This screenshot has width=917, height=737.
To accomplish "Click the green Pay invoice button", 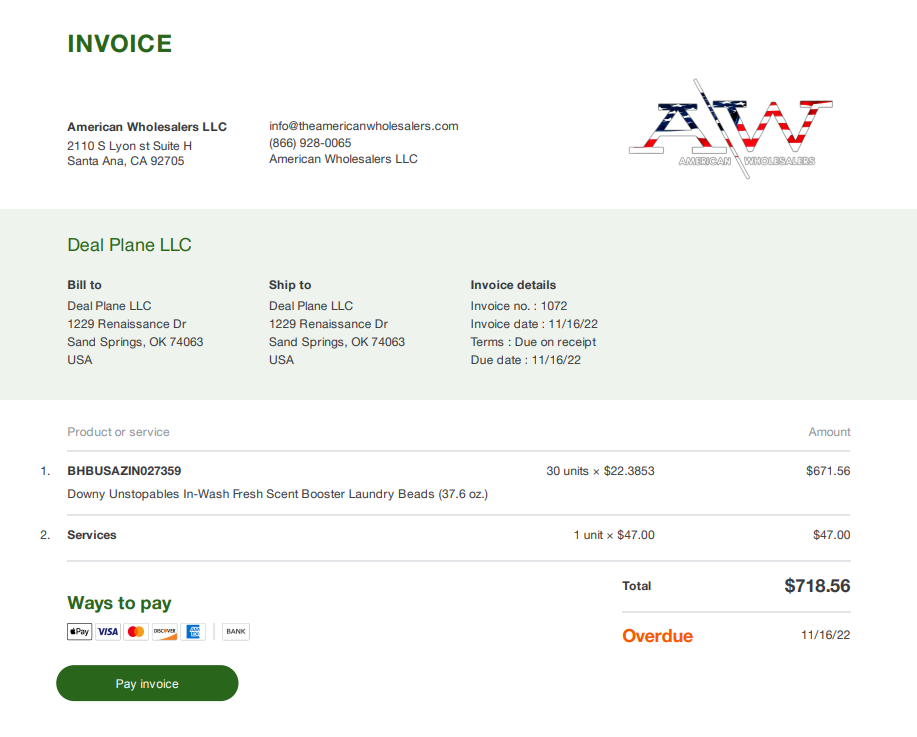I will pyautogui.click(x=147, y=683).
